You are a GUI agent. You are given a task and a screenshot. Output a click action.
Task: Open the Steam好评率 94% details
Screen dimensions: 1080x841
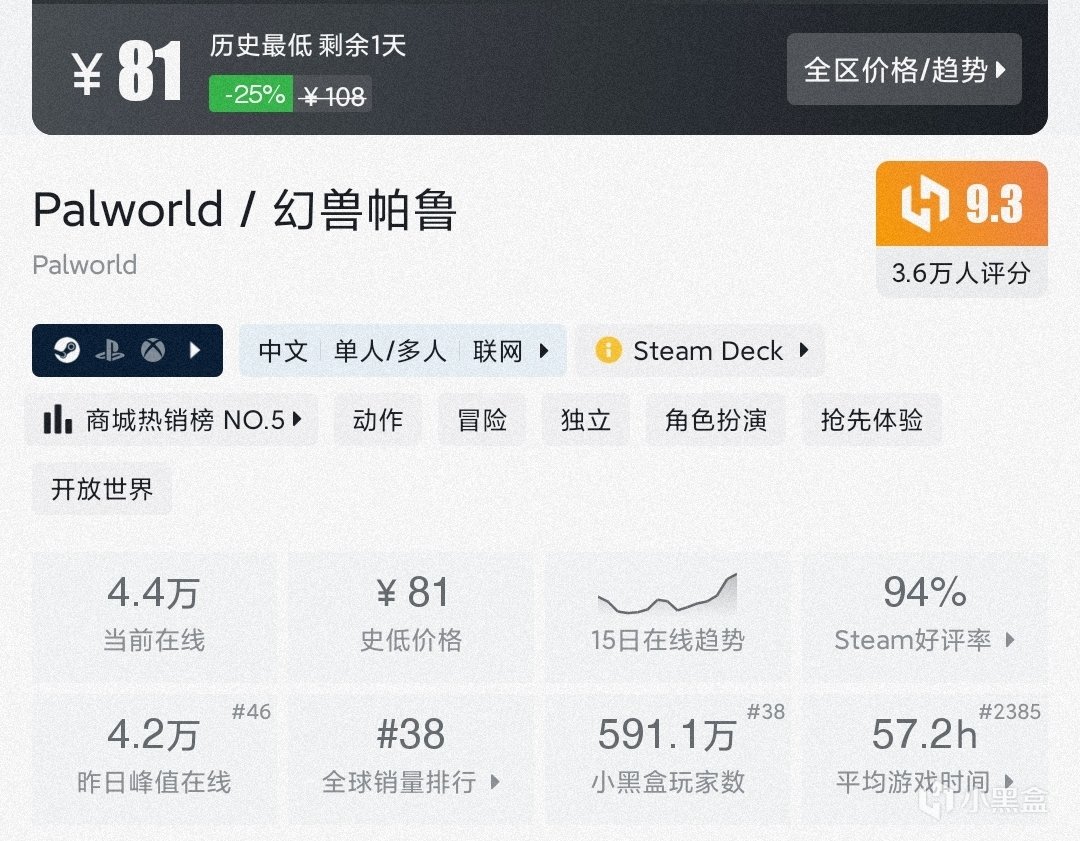pyautogui.click(x=925, y=617)
